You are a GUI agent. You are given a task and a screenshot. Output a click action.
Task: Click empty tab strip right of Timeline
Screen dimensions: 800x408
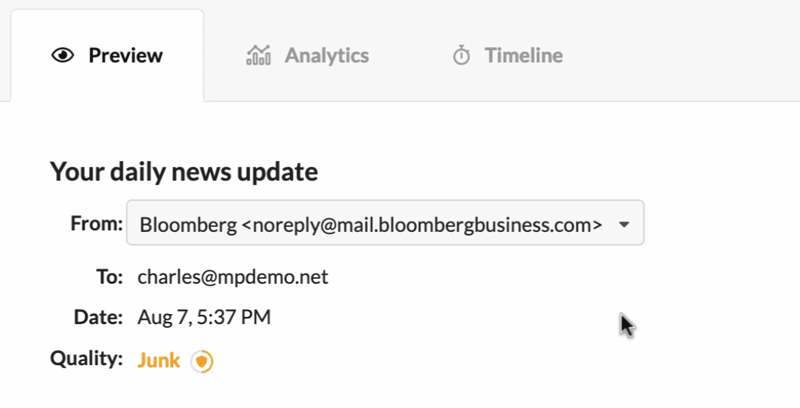[690, 56]
